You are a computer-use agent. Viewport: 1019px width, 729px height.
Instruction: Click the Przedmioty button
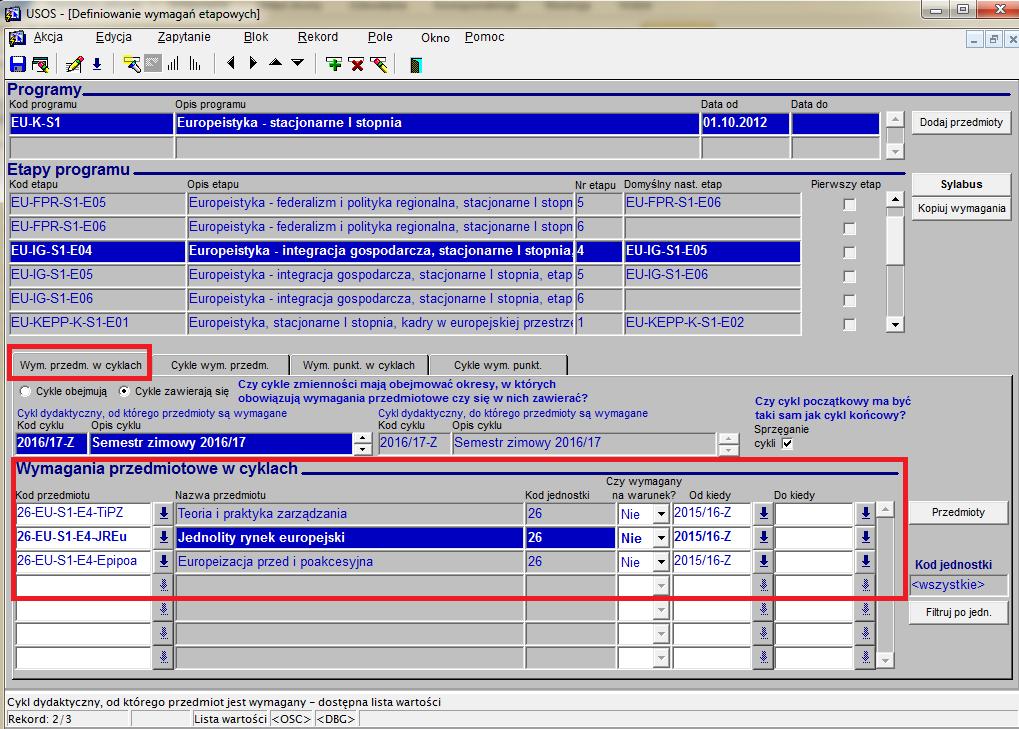pos(959,513)
